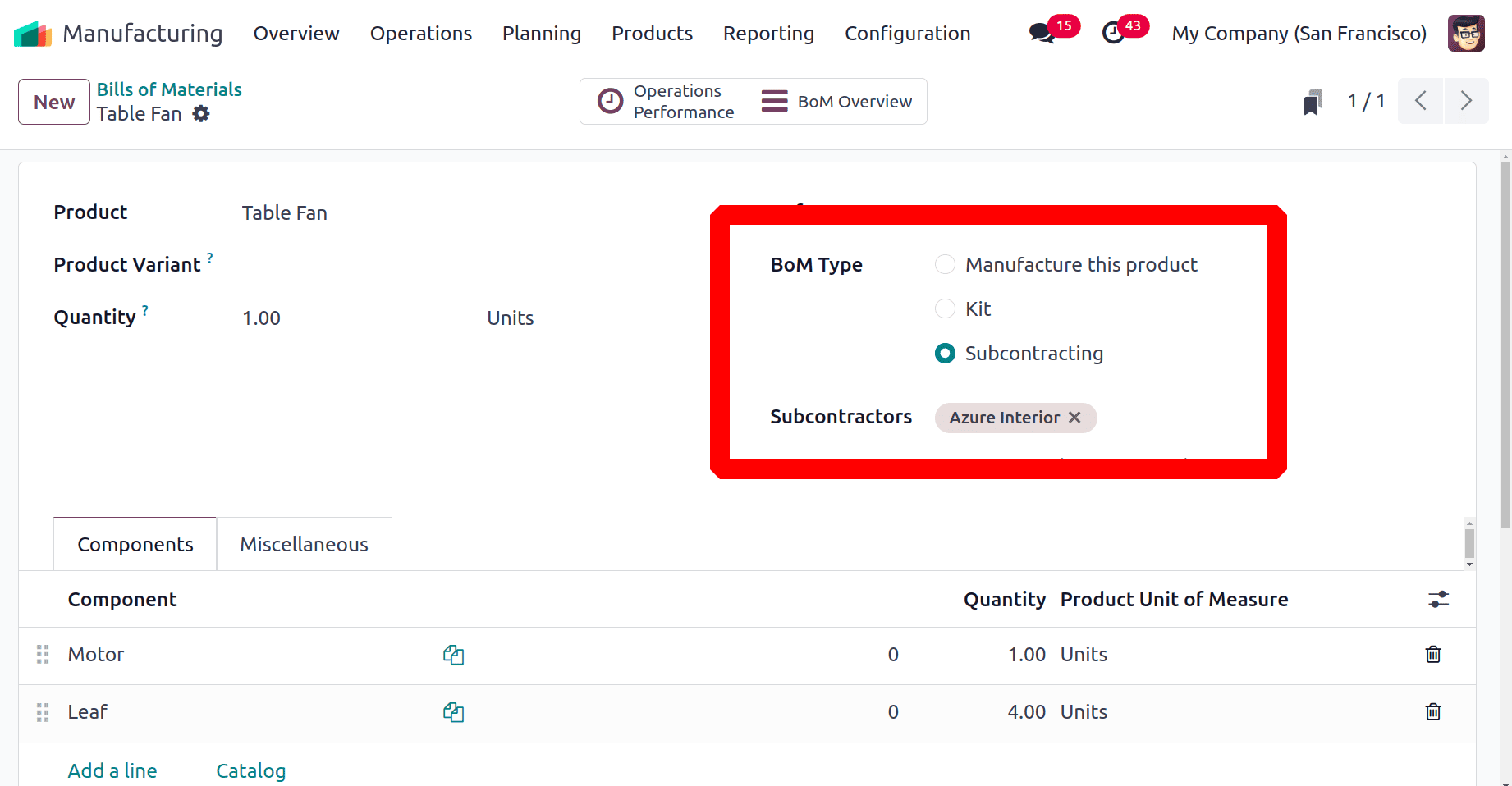Click the Leaf component name cell
Image resolution: width=1512 pixels, height=786 pixels.
coord(88,712)
